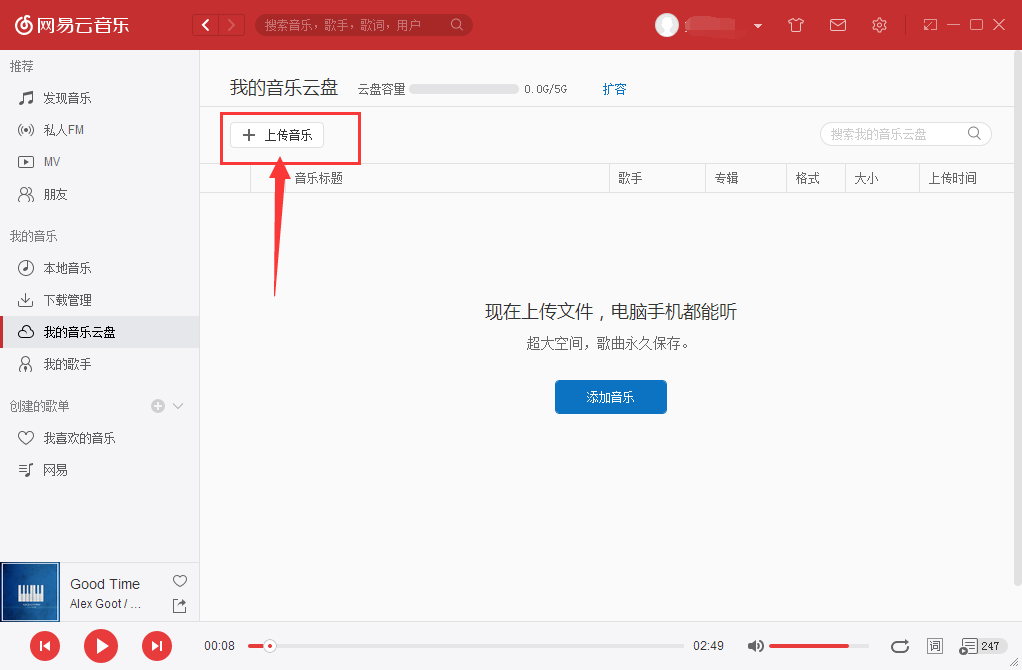Select 私人FM in the sidebar
The image size is (1022, 670).
60,129
